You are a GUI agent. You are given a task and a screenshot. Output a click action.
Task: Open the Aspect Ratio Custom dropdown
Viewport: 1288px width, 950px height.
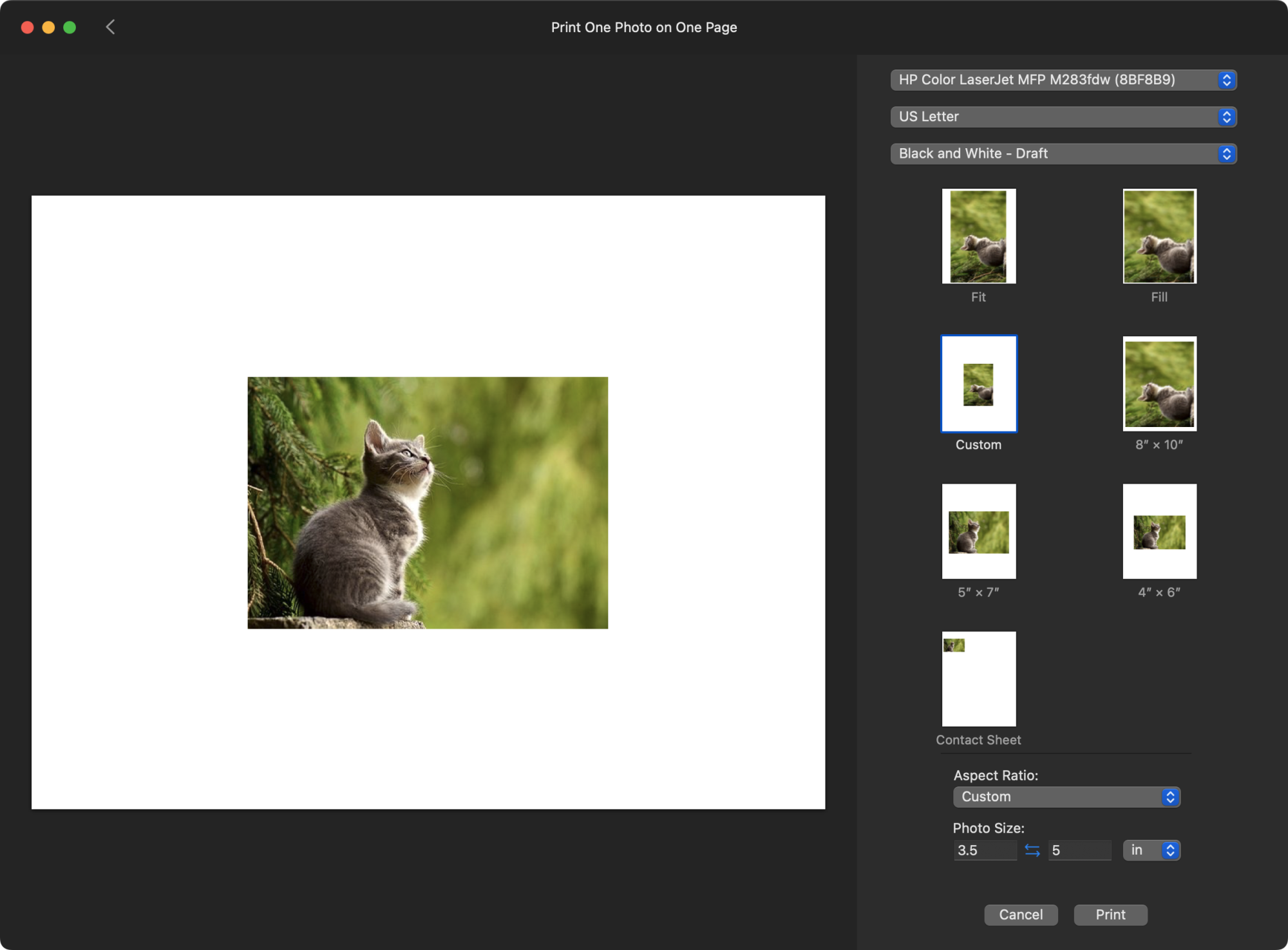pyautogui.click(x=1066, y=797)
